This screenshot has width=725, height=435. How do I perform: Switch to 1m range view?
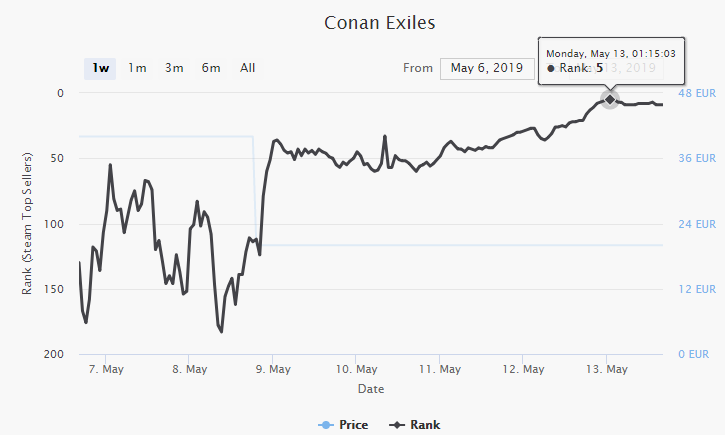tap(137, 68)
